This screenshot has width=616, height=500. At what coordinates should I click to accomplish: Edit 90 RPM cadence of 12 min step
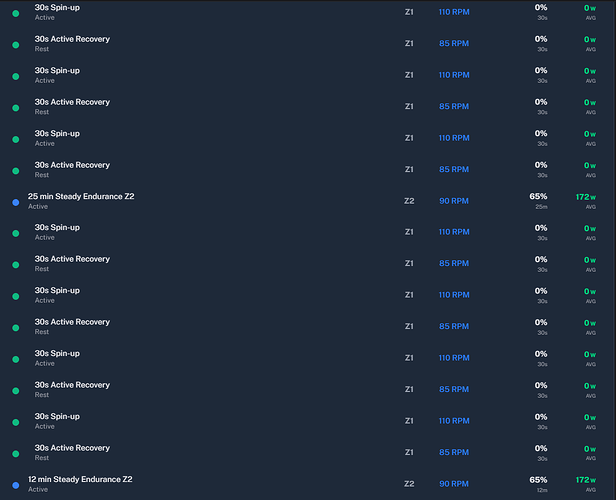pos(454,484)
